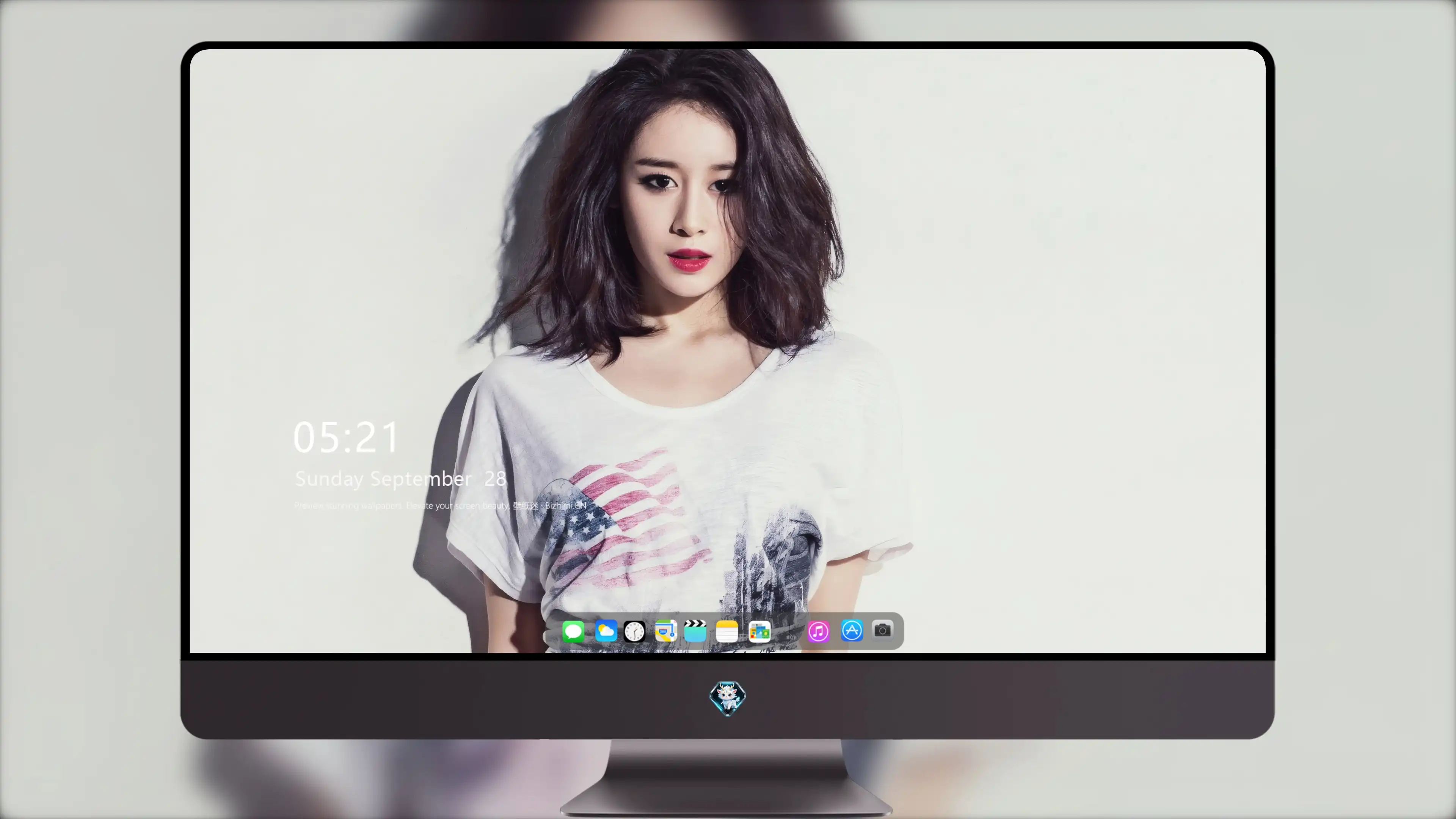Open the yellow Notes app in the dock

click(x=727, y=631)
